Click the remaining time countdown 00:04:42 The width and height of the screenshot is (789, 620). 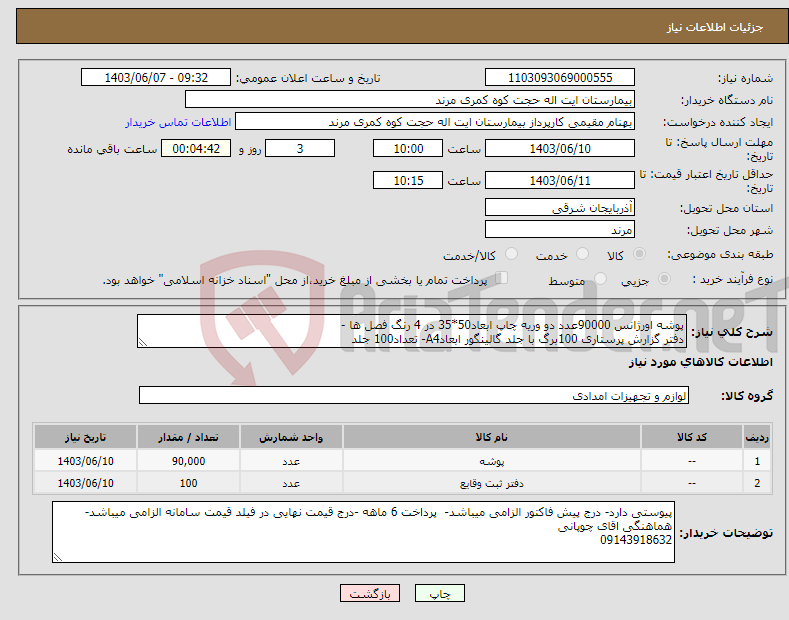coord(196,148)
